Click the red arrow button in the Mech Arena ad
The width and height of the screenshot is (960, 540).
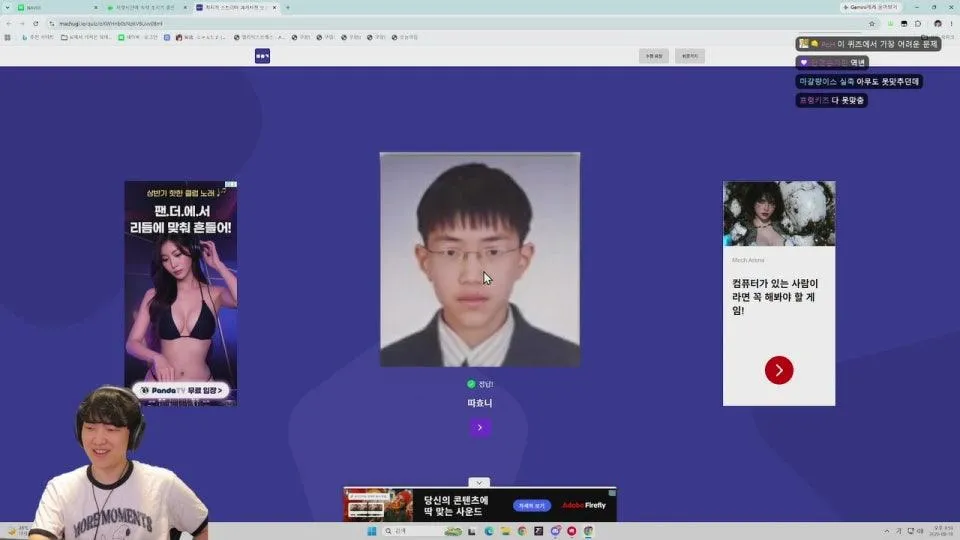779,370
